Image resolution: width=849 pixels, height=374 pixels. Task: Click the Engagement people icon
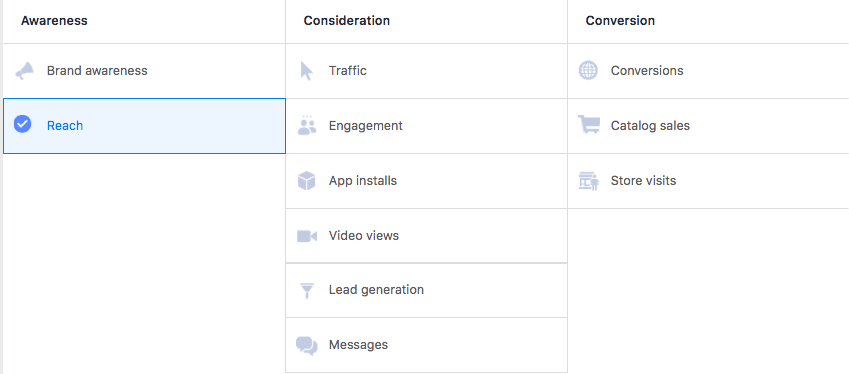click(x=307, y=126)
